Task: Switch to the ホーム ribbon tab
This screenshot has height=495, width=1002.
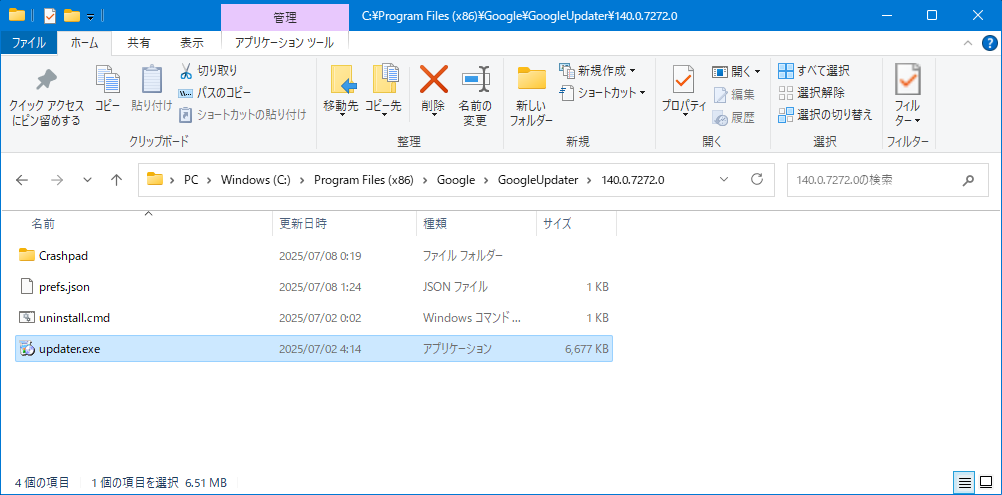Action: 84,43
